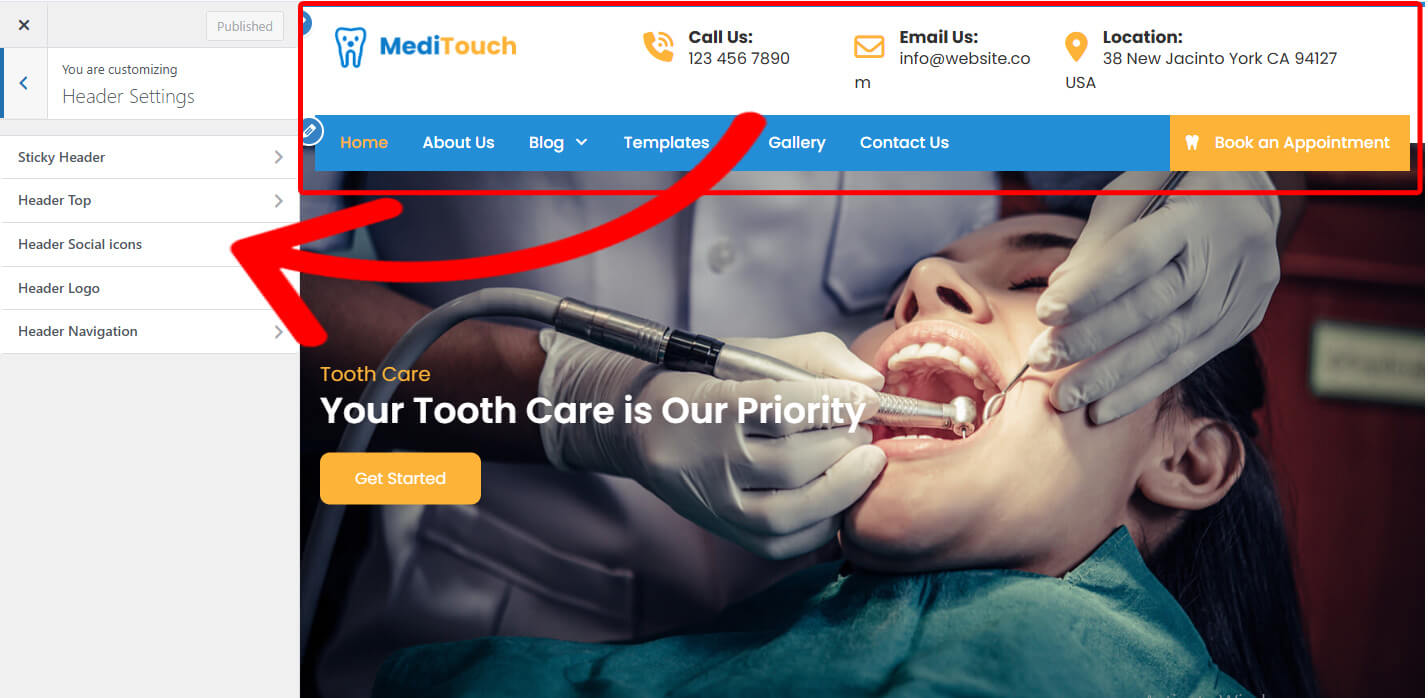Click the Get Started button
The height and width of the screenshot is (698, 1428).
click(400, 478)
